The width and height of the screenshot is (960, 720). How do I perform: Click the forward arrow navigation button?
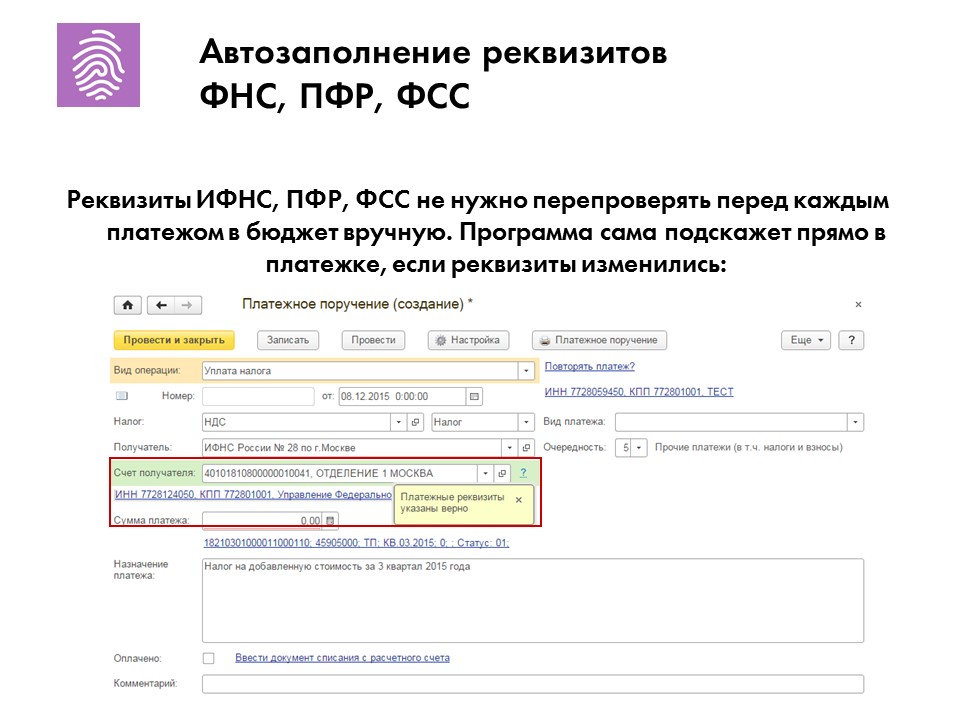click(188, 305)
